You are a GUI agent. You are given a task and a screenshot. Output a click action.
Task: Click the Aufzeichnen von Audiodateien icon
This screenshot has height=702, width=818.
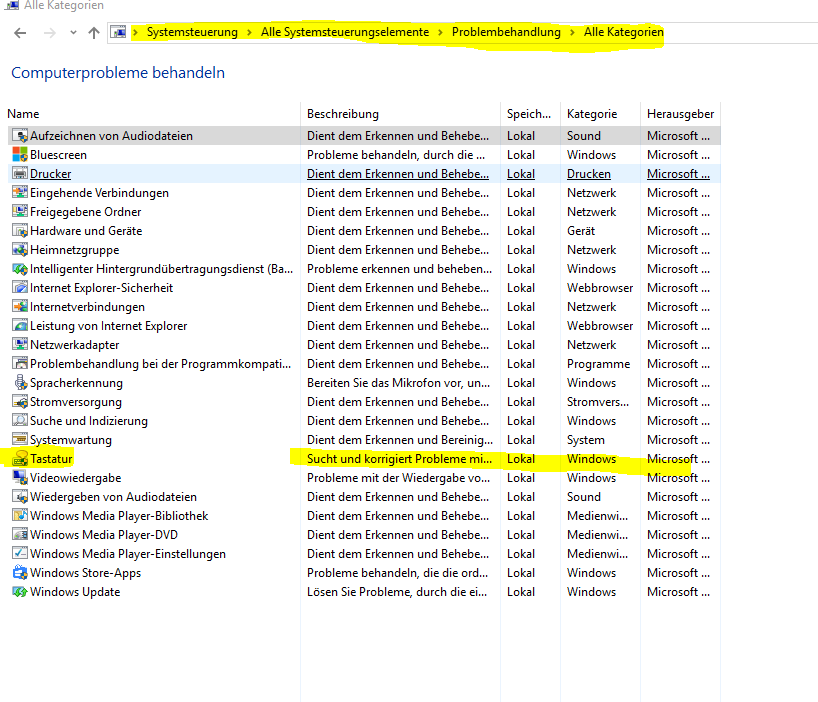point(20,136)
